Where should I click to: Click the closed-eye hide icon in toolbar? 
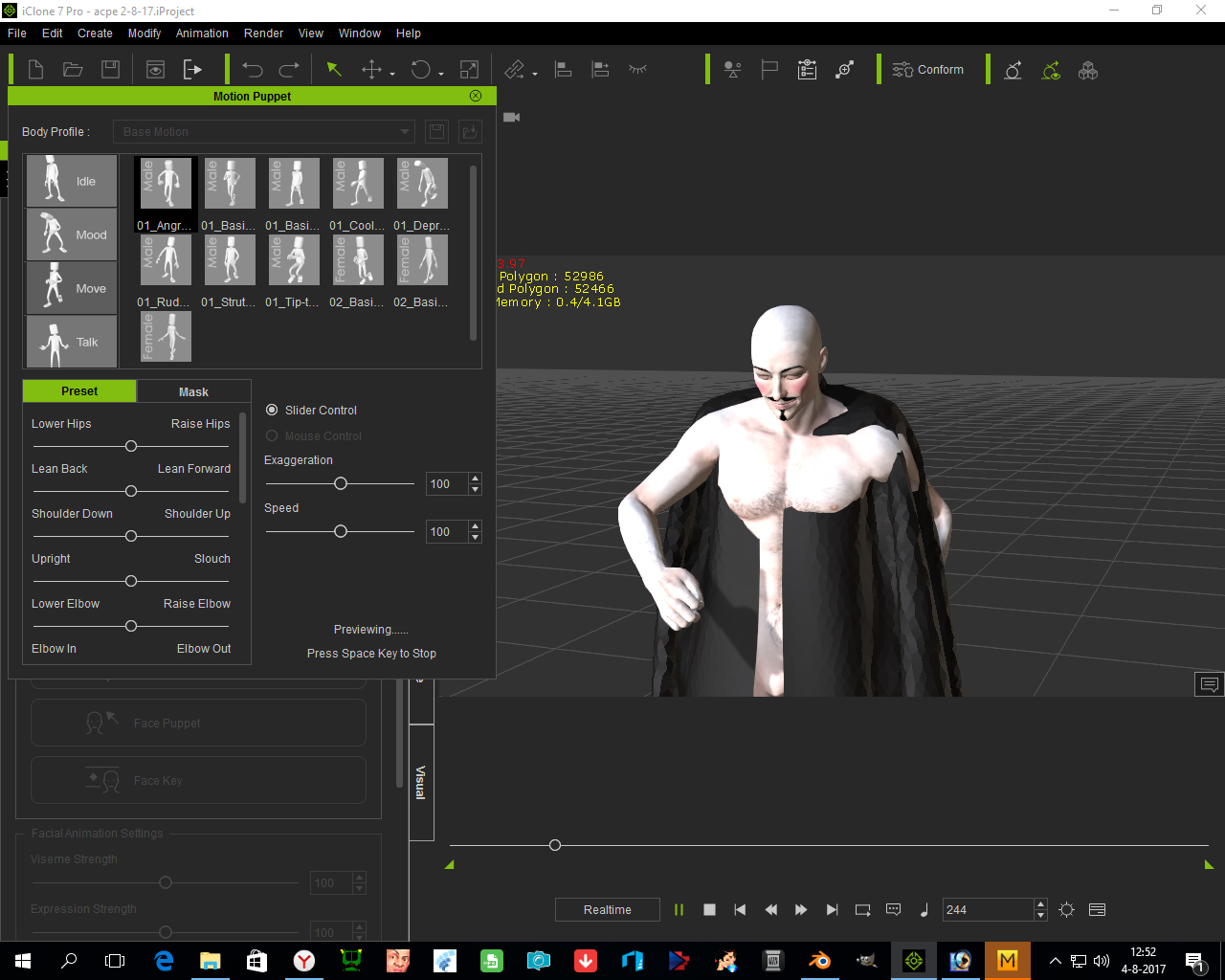coord(638,69)
